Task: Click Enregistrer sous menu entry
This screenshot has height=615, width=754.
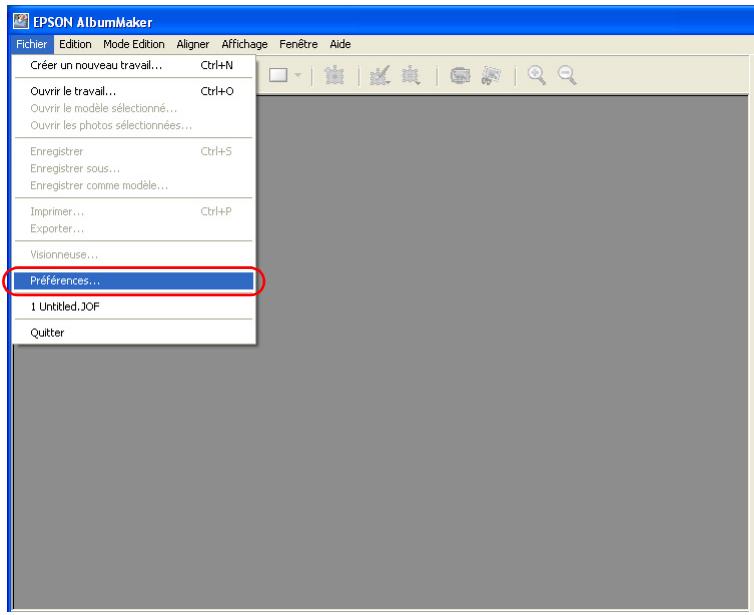Action: tap(134, 168)
